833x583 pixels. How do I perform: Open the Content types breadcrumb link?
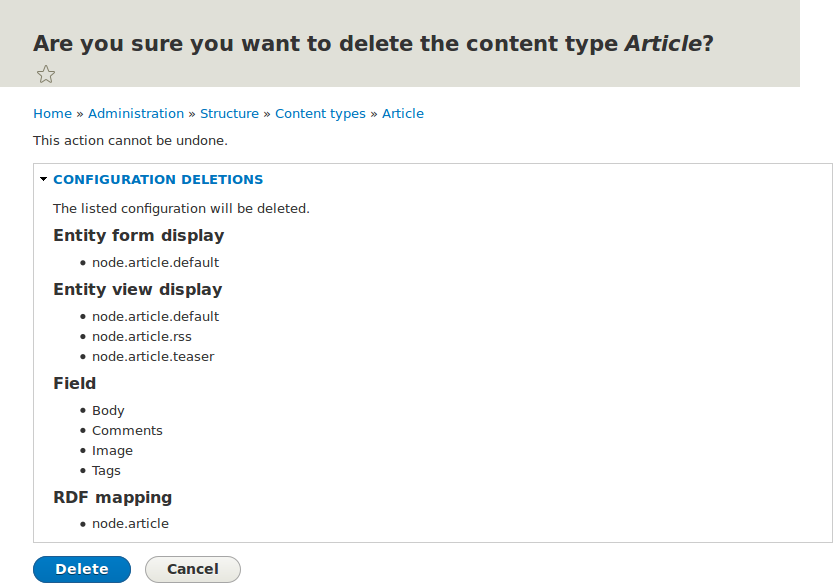tap(320, 113)
